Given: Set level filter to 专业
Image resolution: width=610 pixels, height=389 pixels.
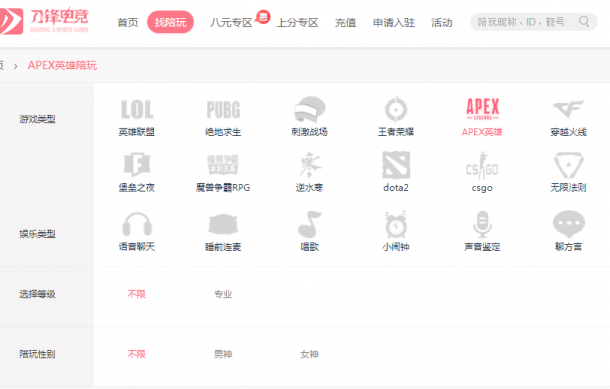Looking at the screenshot, I should (x=223, y=294).
